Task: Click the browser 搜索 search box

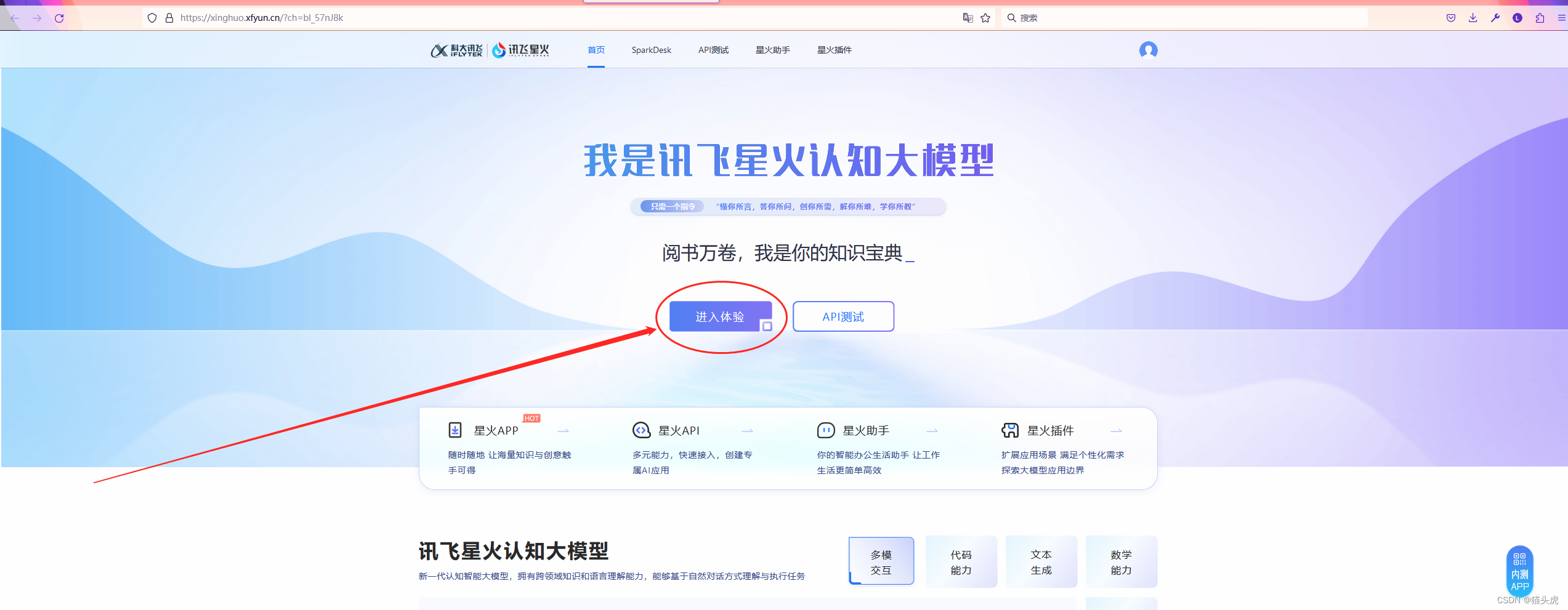Action: pos(1186,18)
